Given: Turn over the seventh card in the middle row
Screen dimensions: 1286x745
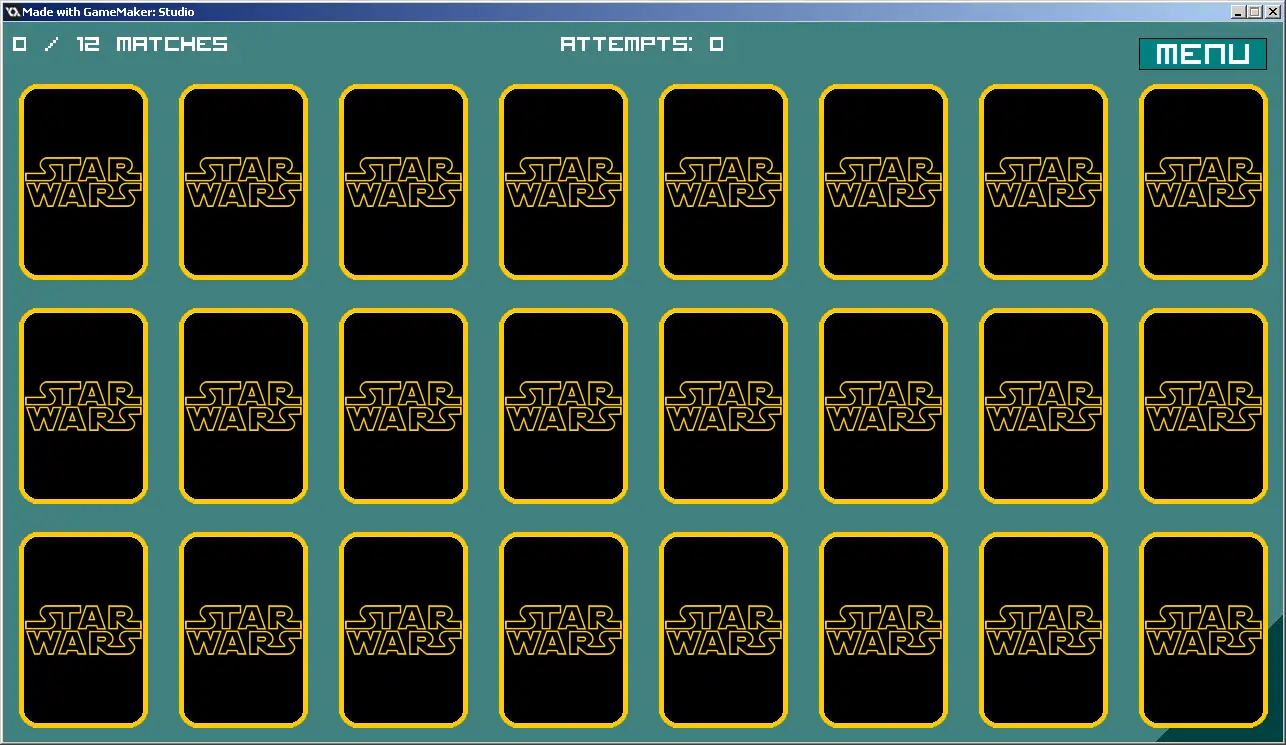Looking at the screenshot, I should click(x=1044, y=406).
